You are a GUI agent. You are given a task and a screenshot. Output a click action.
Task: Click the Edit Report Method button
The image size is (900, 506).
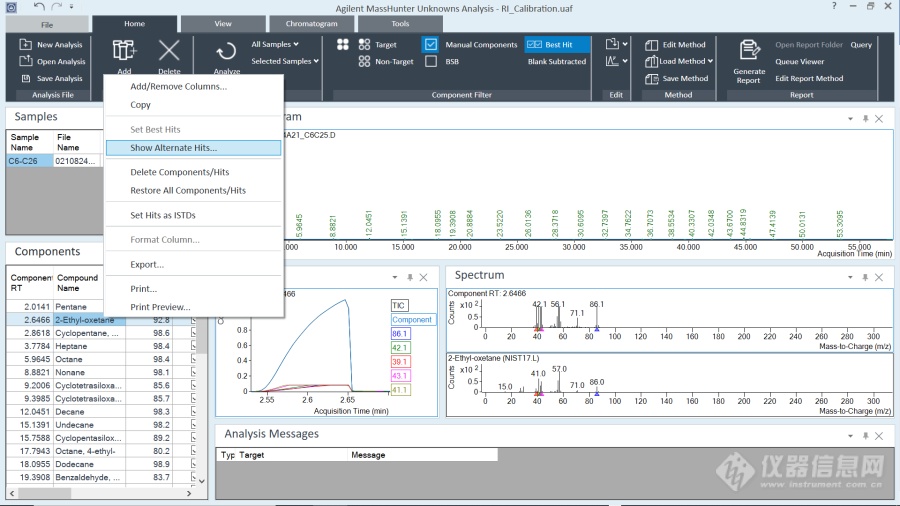pyautogui.click(x=809, y=78)
